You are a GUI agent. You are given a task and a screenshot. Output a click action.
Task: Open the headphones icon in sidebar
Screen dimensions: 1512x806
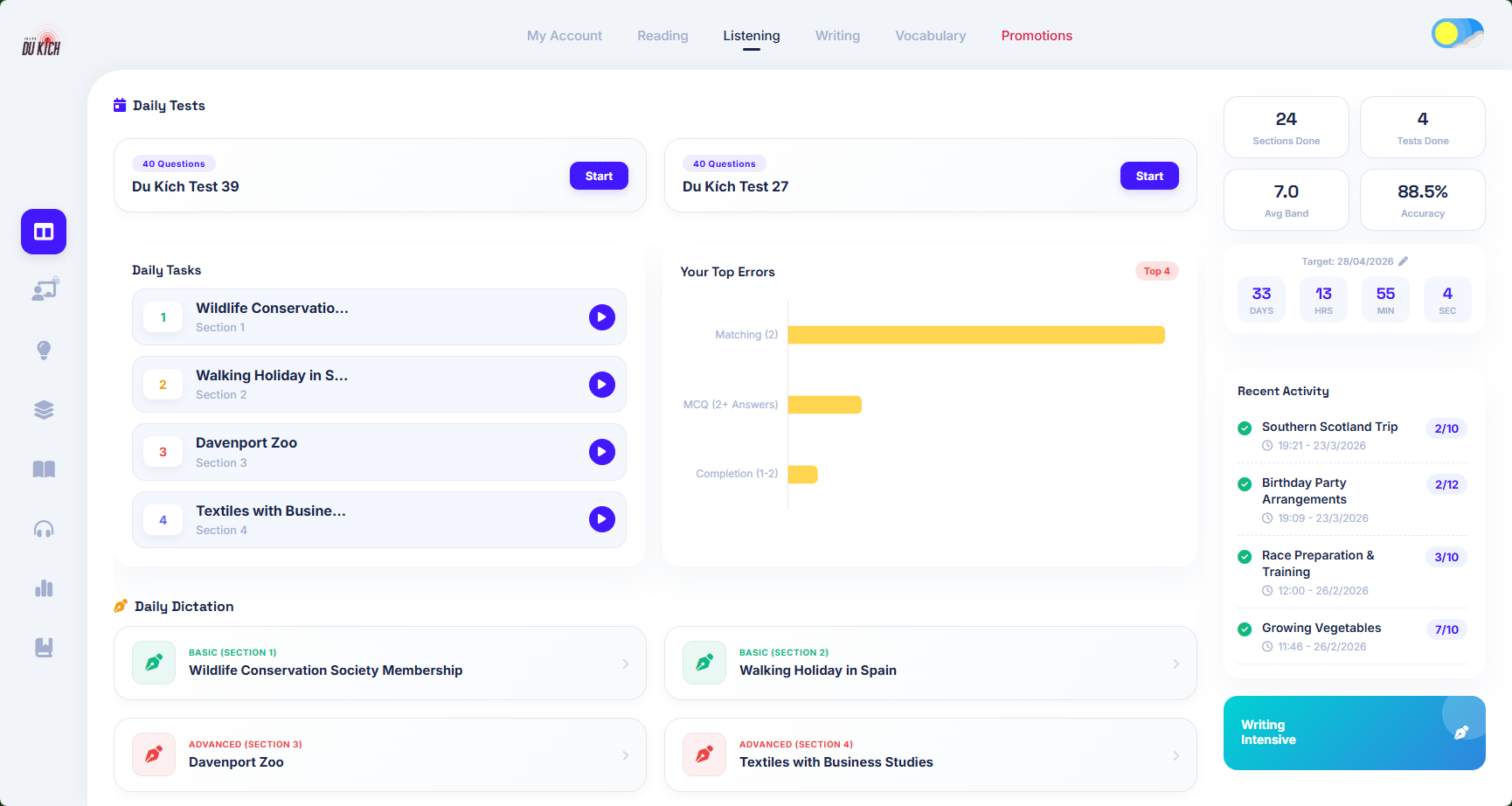pos(44,529)
